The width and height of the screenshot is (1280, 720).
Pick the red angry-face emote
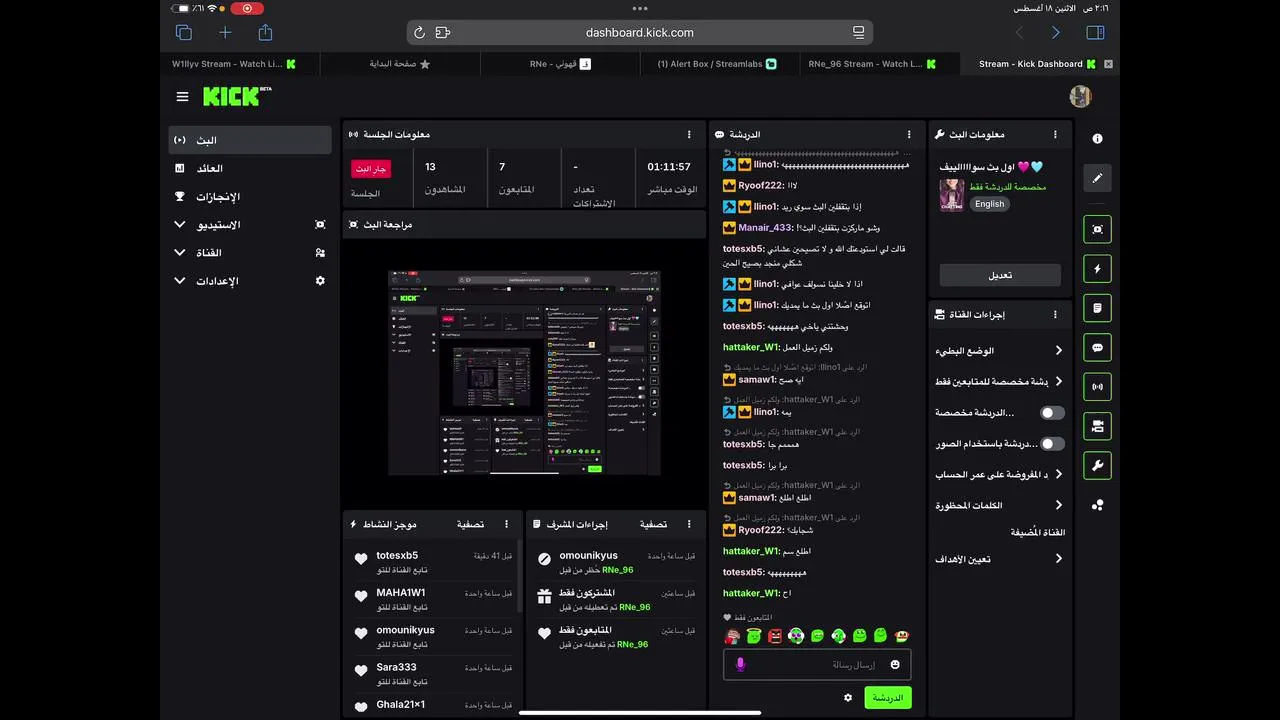(775, 635)
